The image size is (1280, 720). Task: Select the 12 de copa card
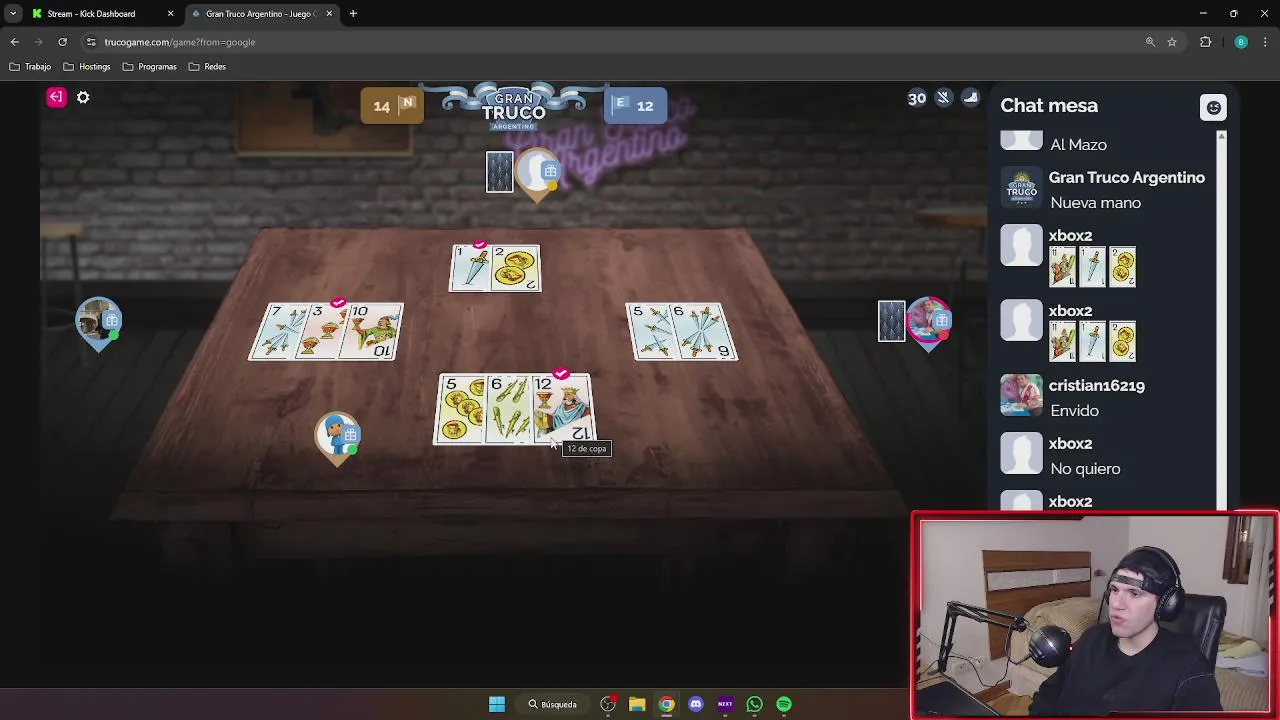pyautogui.click(x=564, y=409)
